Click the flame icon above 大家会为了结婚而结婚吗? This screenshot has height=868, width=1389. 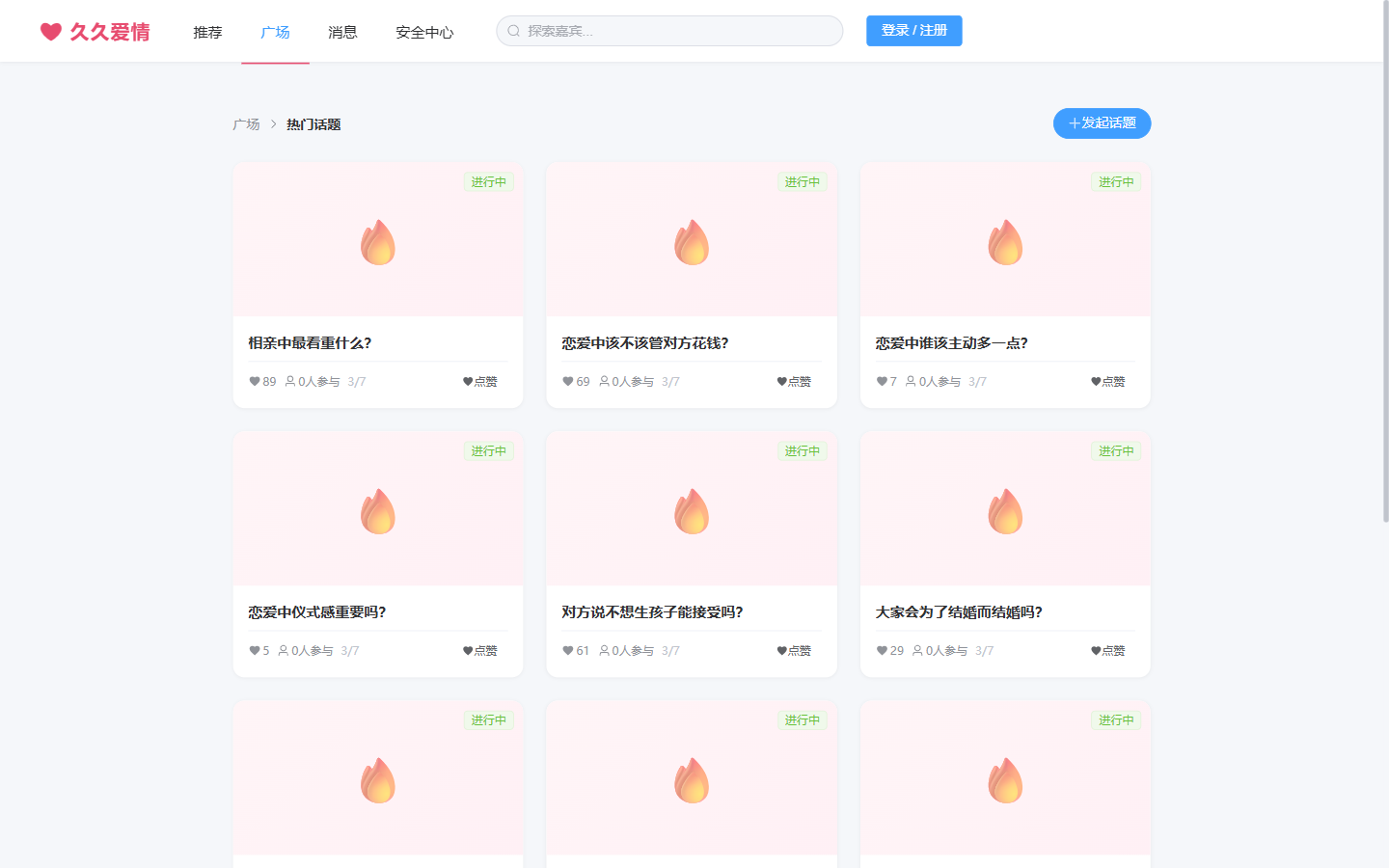(1005, 511)
